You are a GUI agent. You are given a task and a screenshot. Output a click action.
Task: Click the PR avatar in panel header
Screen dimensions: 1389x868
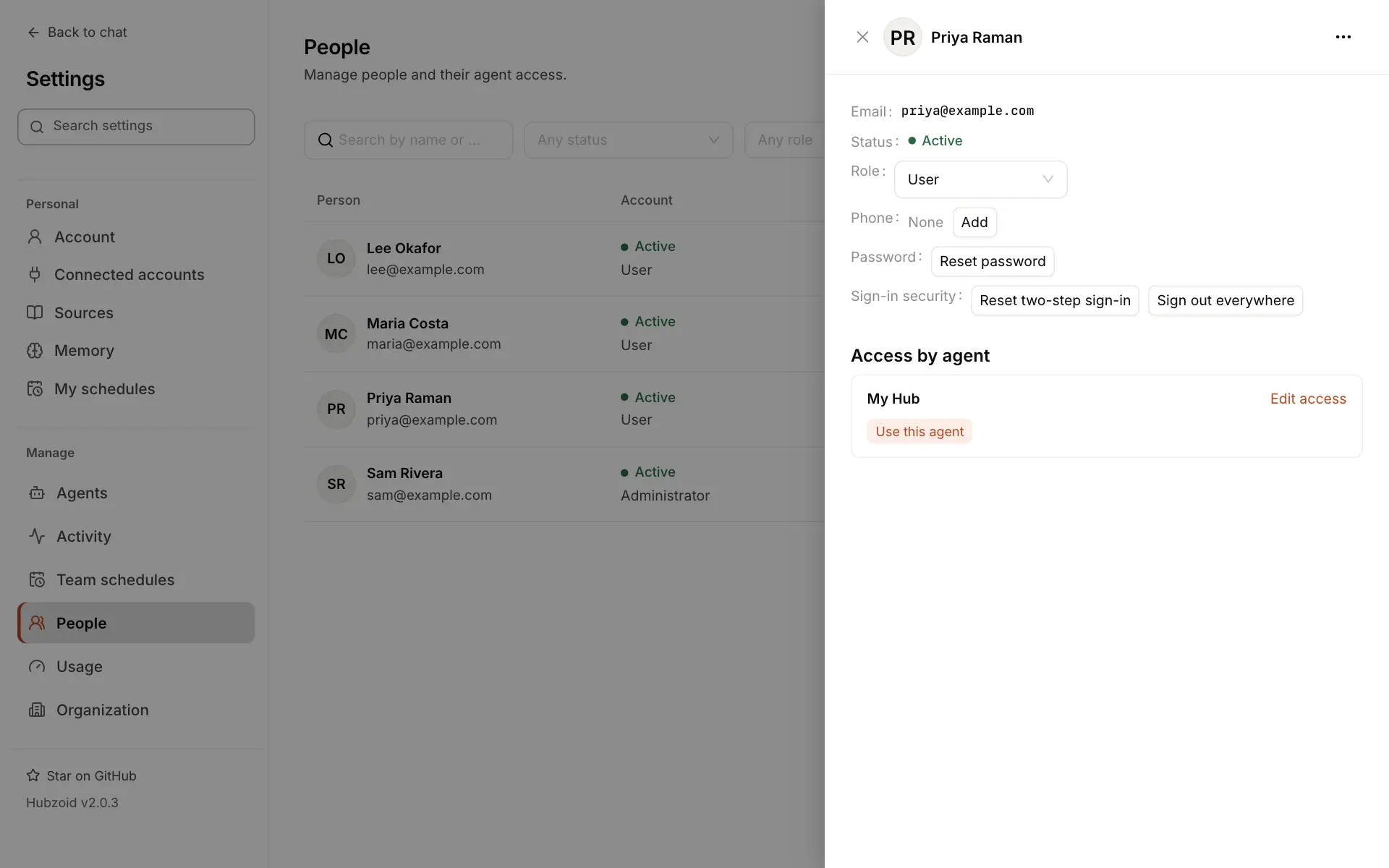[902, 37]
